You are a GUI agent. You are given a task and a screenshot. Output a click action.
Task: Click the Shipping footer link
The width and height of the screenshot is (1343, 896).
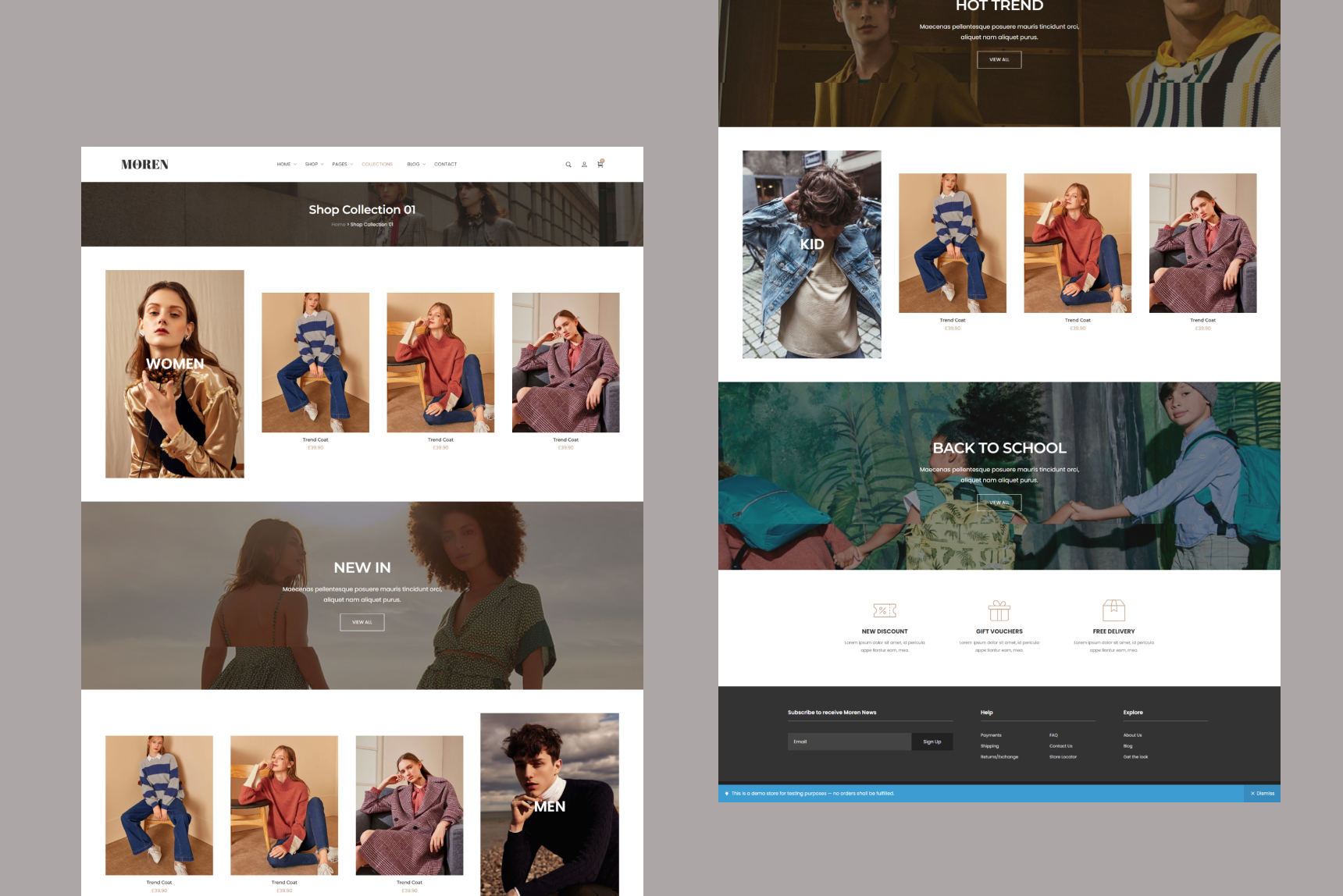990,746
